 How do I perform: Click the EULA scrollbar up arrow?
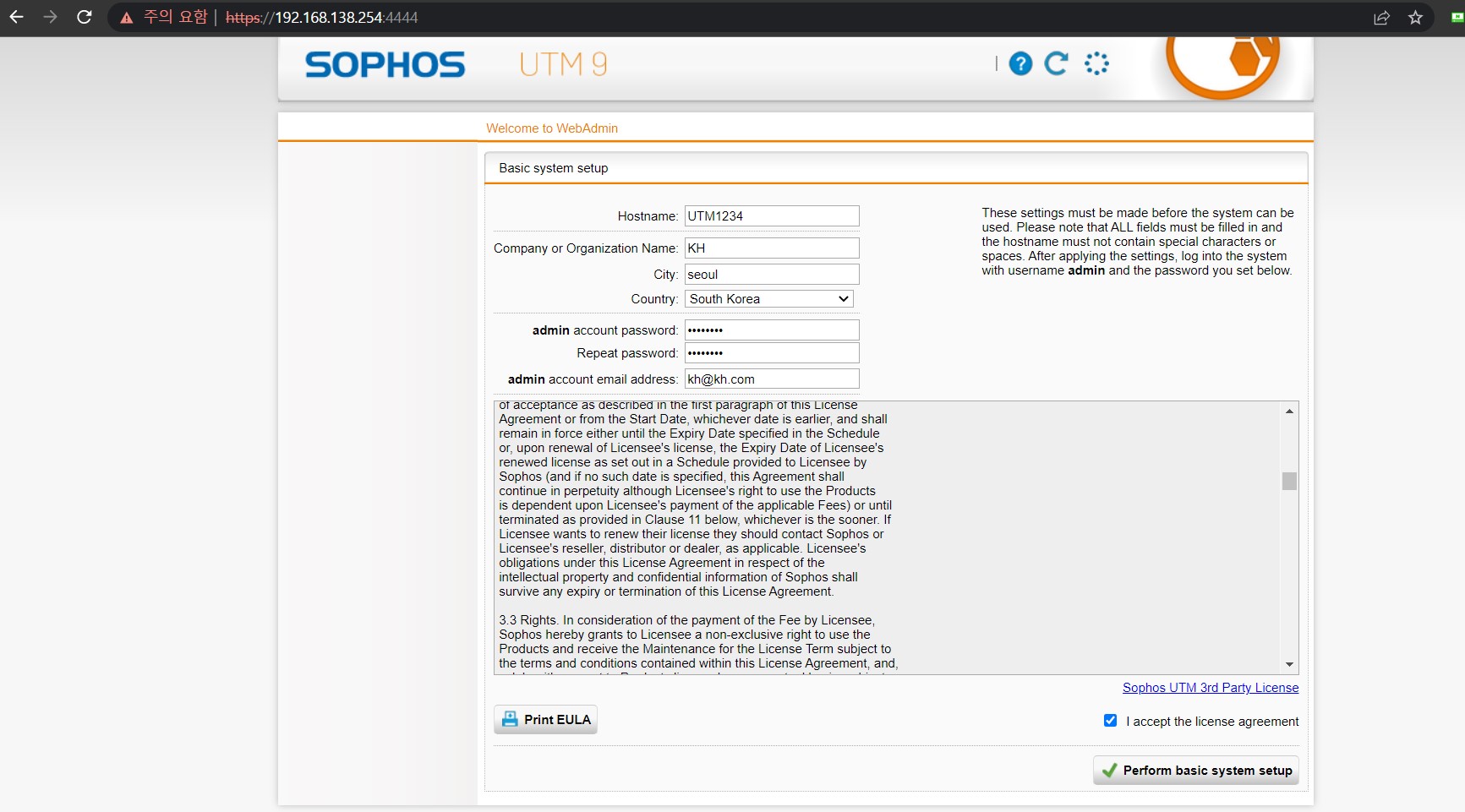click(x=1289, y=411)
